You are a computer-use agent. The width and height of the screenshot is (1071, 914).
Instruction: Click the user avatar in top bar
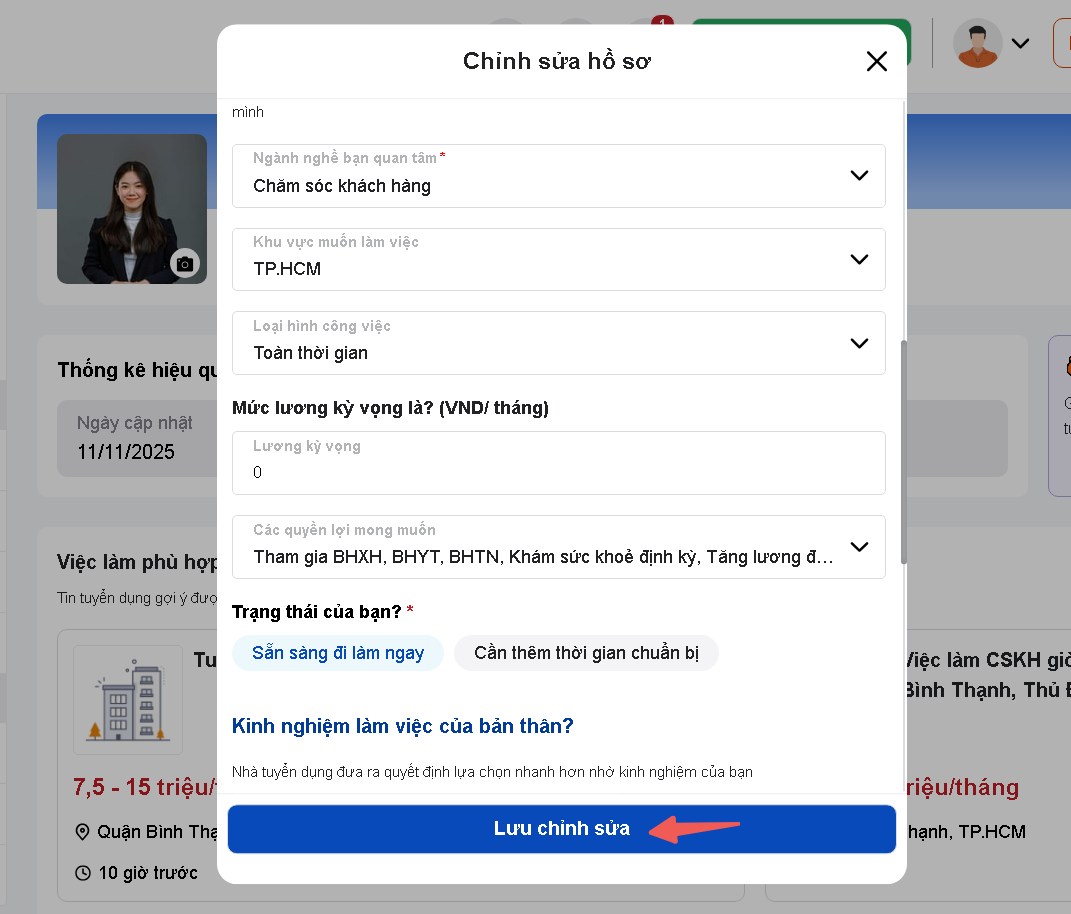tap(977, 43)
